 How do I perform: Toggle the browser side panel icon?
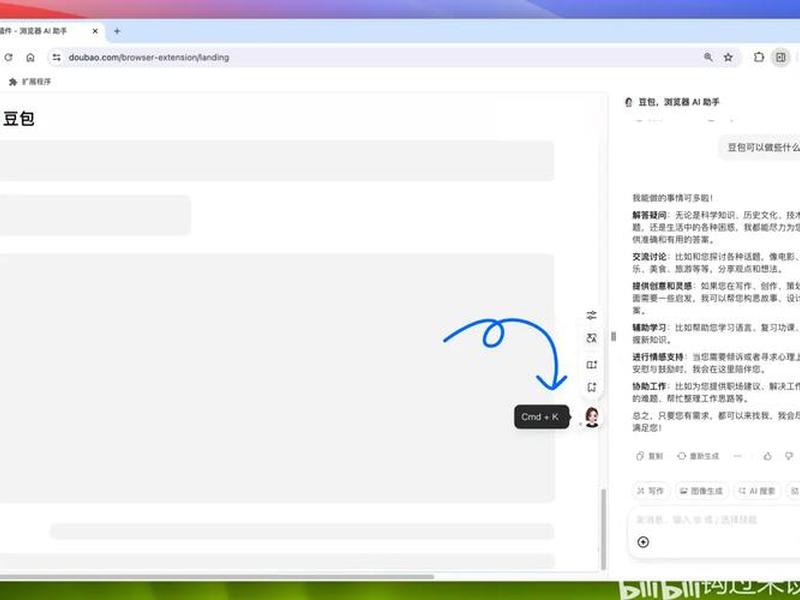[781, 57]
